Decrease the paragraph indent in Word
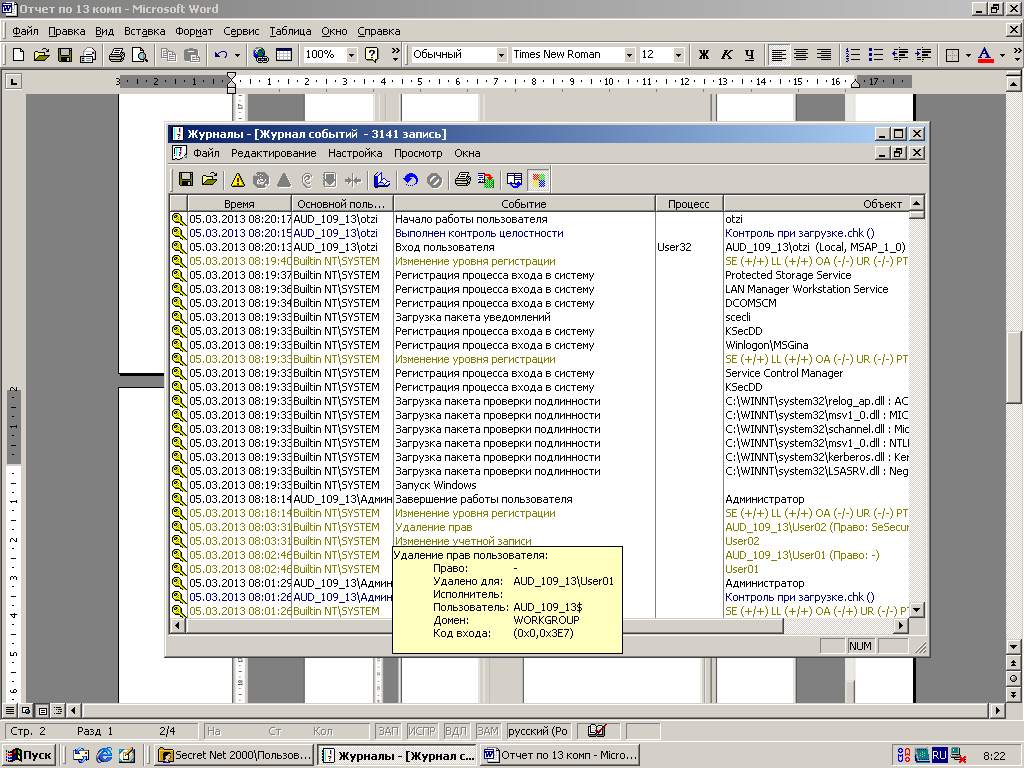Image resolution: width=1024 pixels, height=768 pixels. [x=900, y=55]
